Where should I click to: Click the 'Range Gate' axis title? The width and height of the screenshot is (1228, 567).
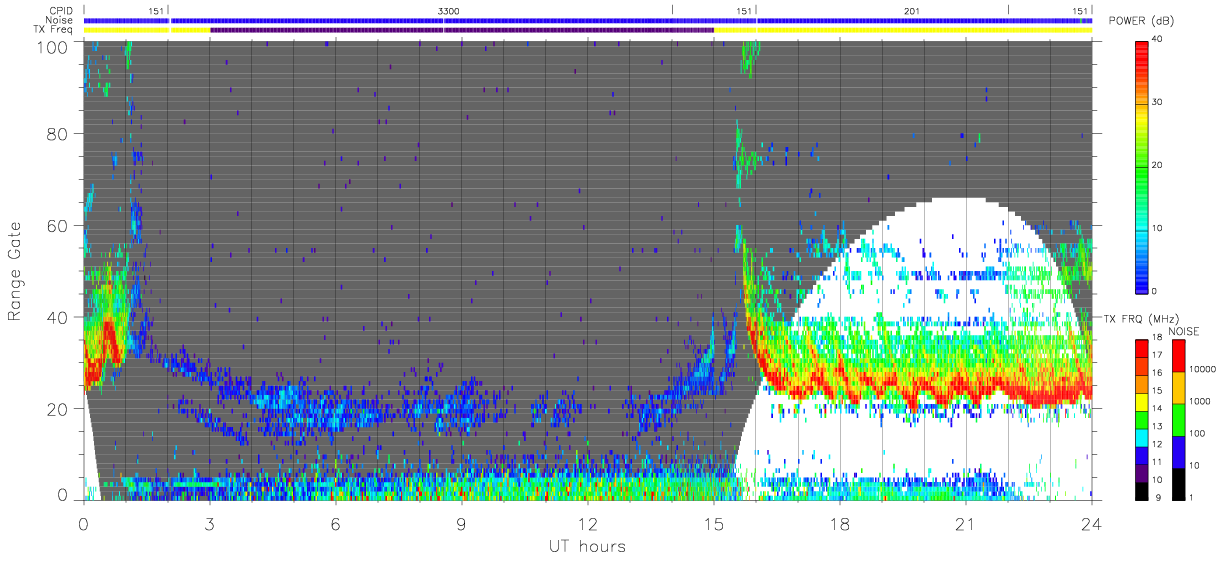pyautogui.click(x=15, y=269)
